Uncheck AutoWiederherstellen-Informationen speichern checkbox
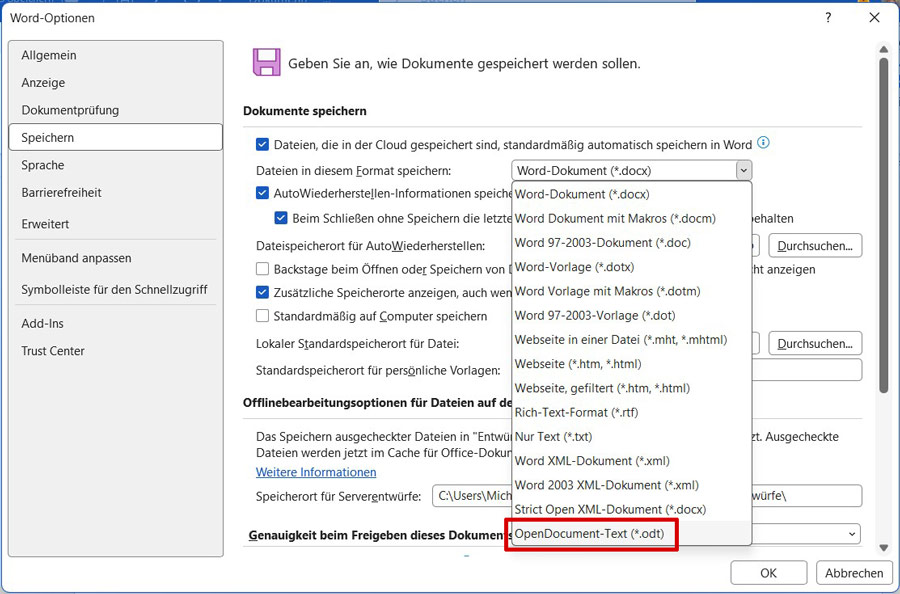 pyautogui.click(x=262, y=193)
